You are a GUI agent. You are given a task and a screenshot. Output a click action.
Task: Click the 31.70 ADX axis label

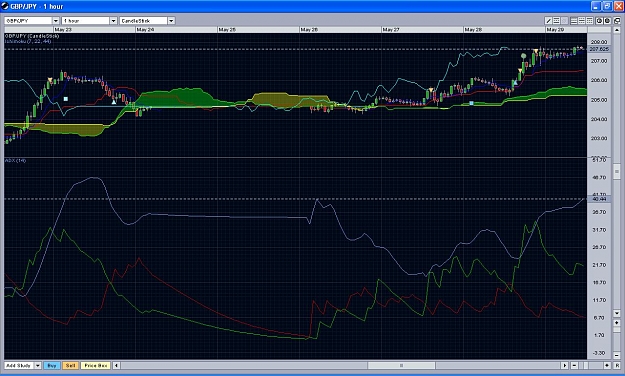click(599, 230)
